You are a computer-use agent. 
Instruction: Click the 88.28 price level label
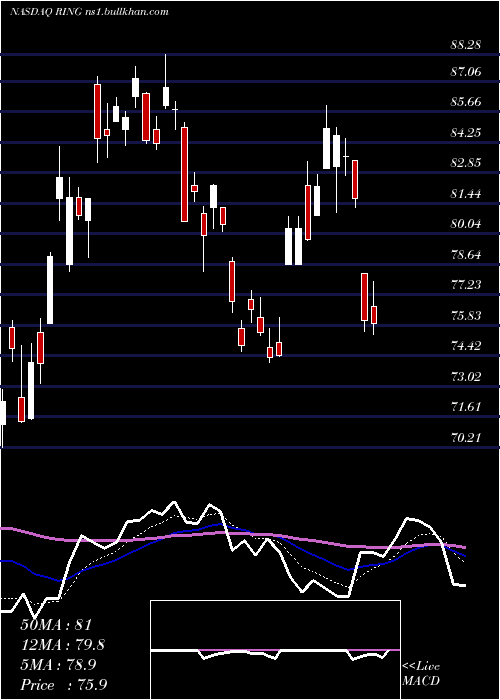pyautogui.click(x=467, y=45)
